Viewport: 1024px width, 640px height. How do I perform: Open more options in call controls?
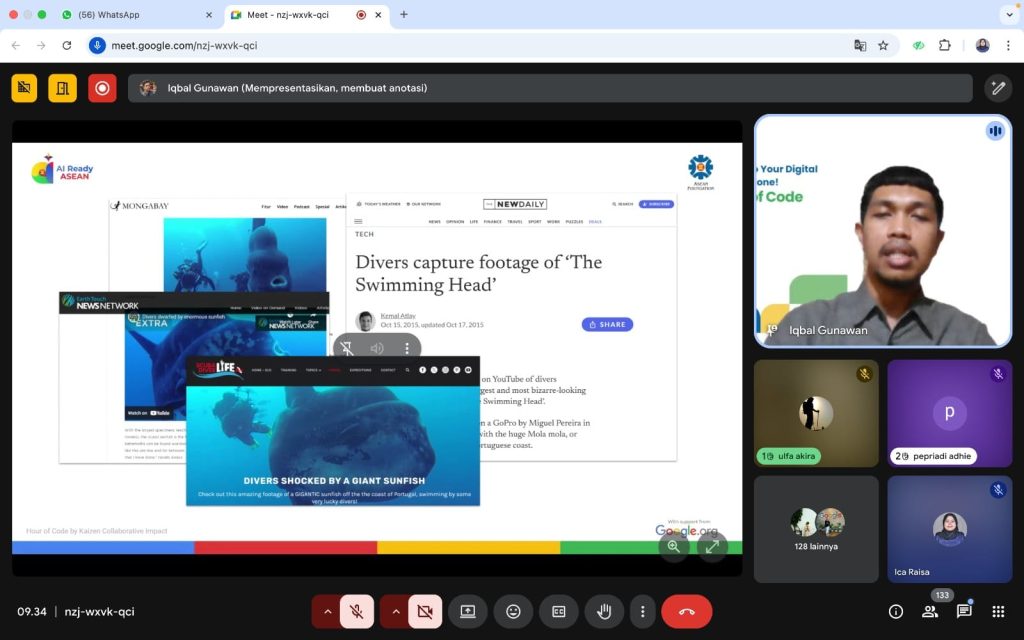tap(643, 612)
